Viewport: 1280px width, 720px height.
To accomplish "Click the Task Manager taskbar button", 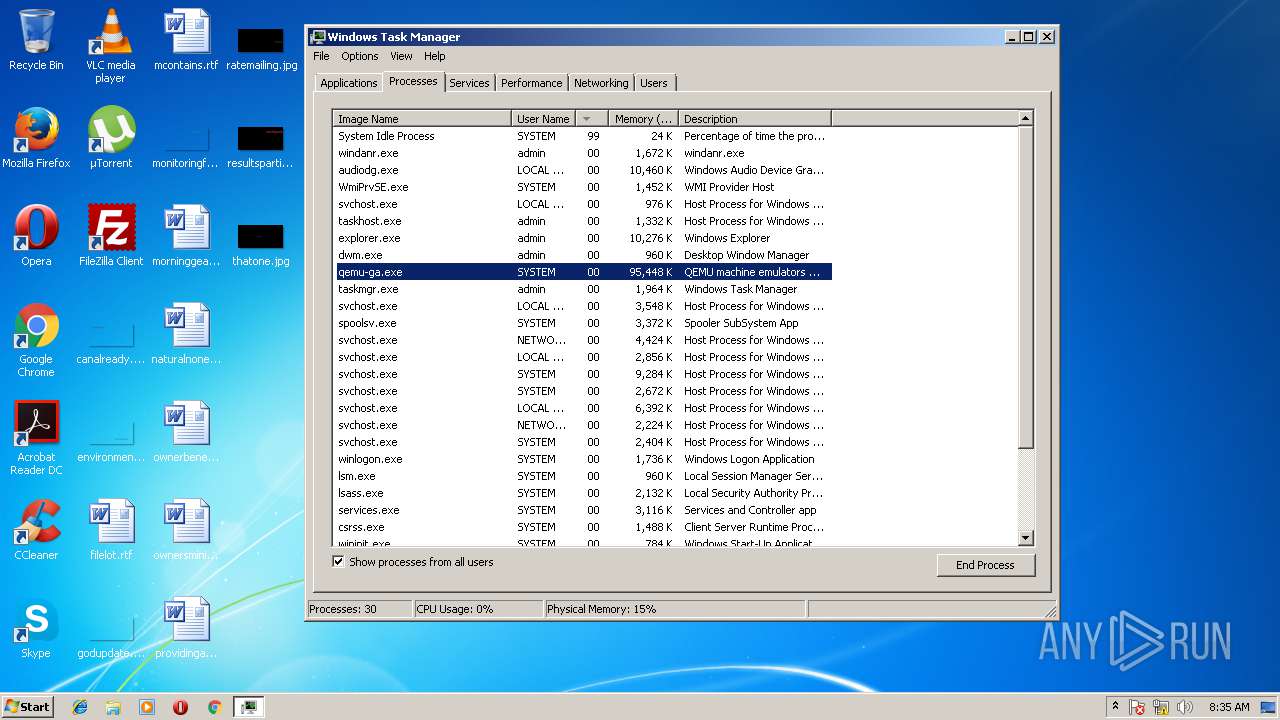I will click(x=248, y=707).
